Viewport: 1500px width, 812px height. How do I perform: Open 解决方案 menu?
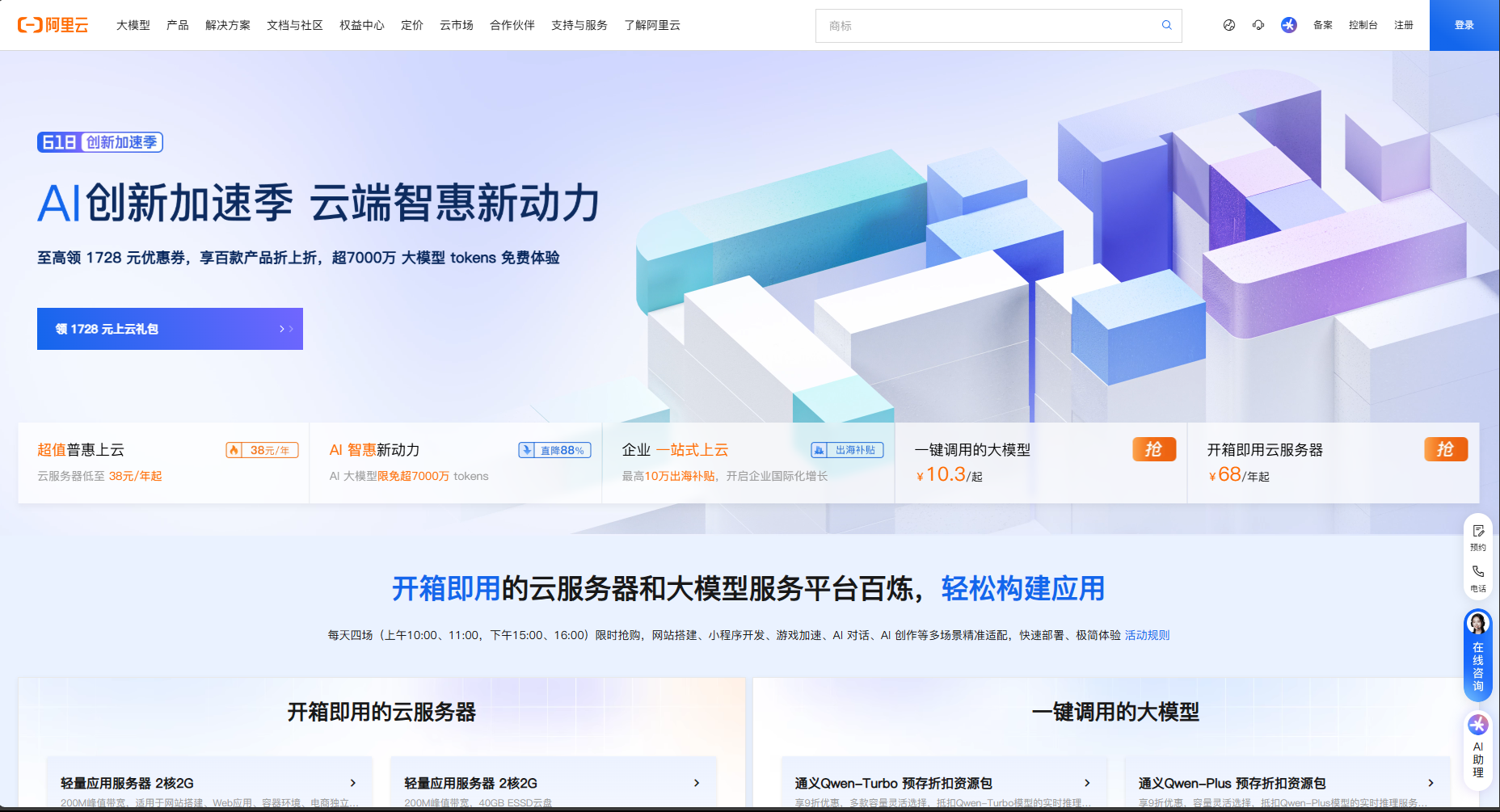coord(228,25)
